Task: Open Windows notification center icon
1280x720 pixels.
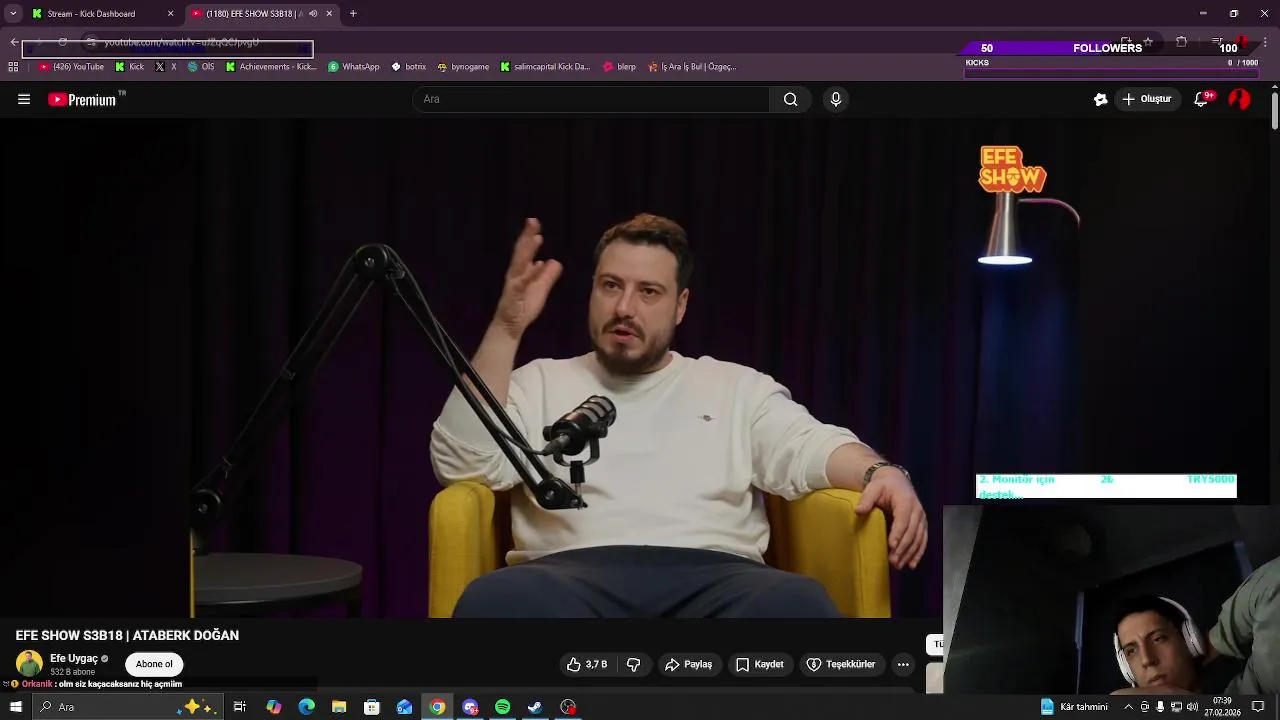Action: pos(1258,707)
